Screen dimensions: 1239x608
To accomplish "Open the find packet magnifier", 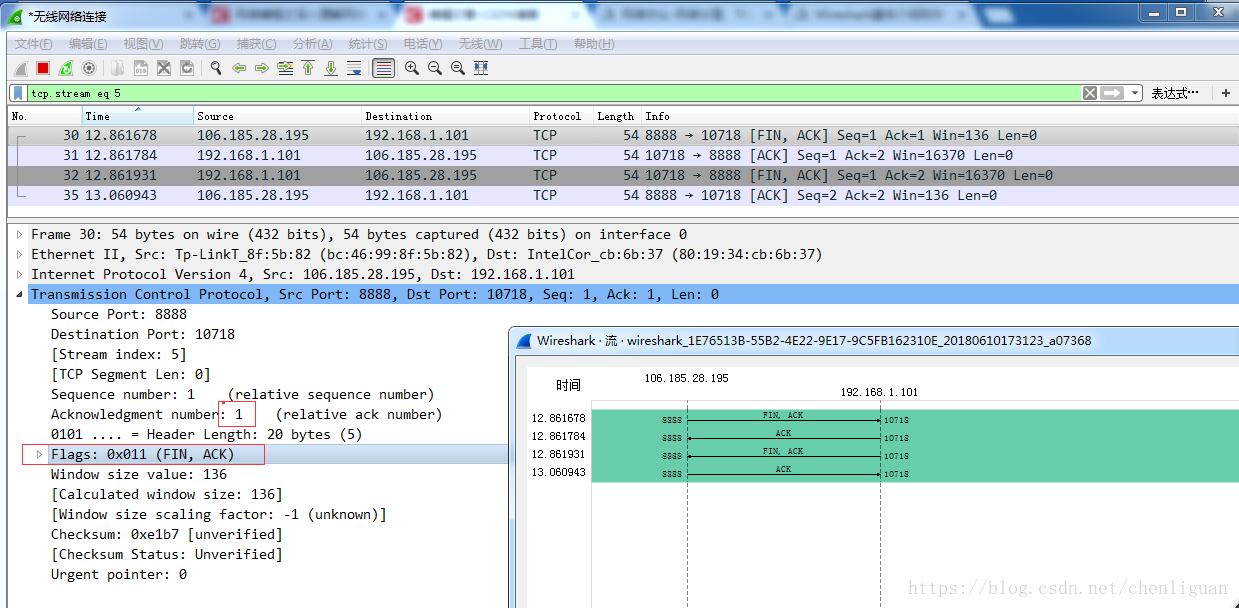I will coord(215,68).
